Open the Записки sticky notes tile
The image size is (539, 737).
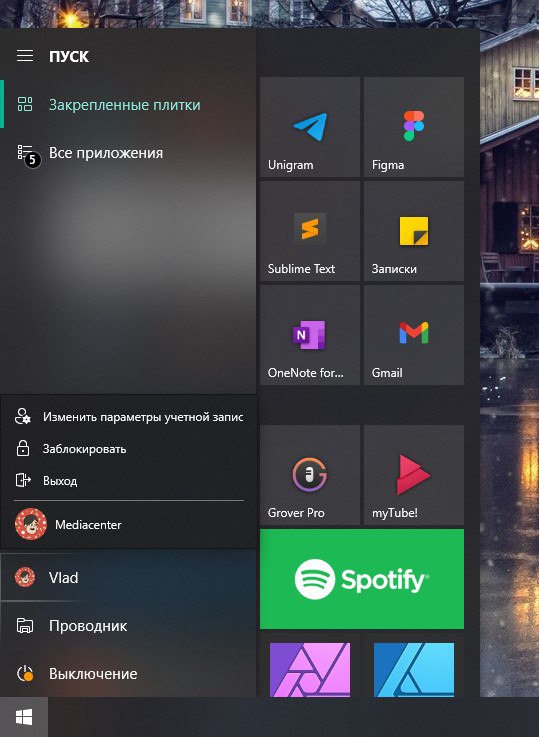[x=414, y=231]
